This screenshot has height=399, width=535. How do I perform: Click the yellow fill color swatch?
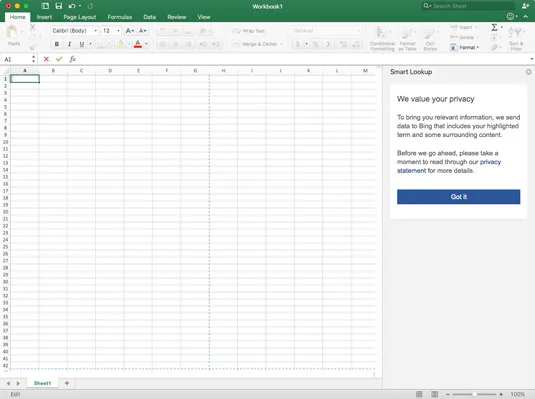121,44
